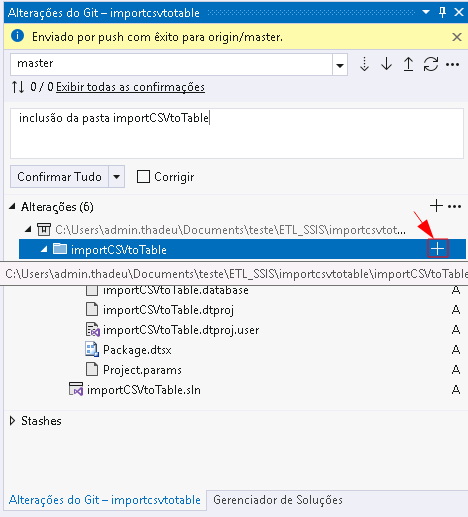Switch to Gerenciador de Soluções tab
468x517 pixels.
(278, 500)
